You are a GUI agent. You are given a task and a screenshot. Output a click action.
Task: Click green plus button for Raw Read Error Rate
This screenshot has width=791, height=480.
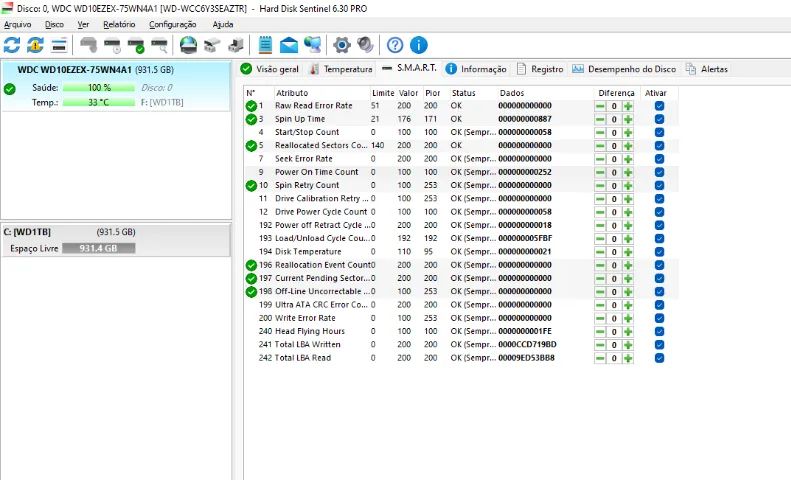click(x=628, y=106)
